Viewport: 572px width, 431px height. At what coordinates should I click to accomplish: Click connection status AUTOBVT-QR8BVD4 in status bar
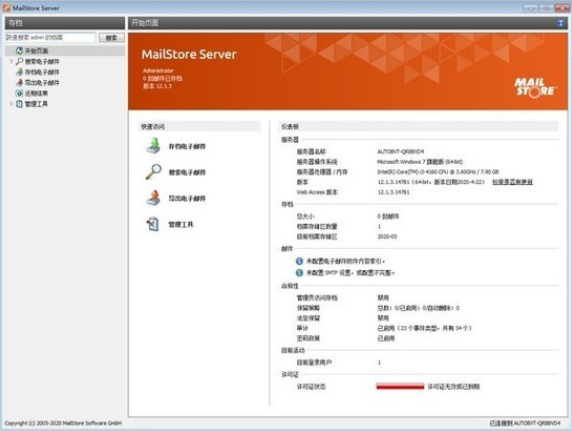pyautogui.click(x=525, y=423)
